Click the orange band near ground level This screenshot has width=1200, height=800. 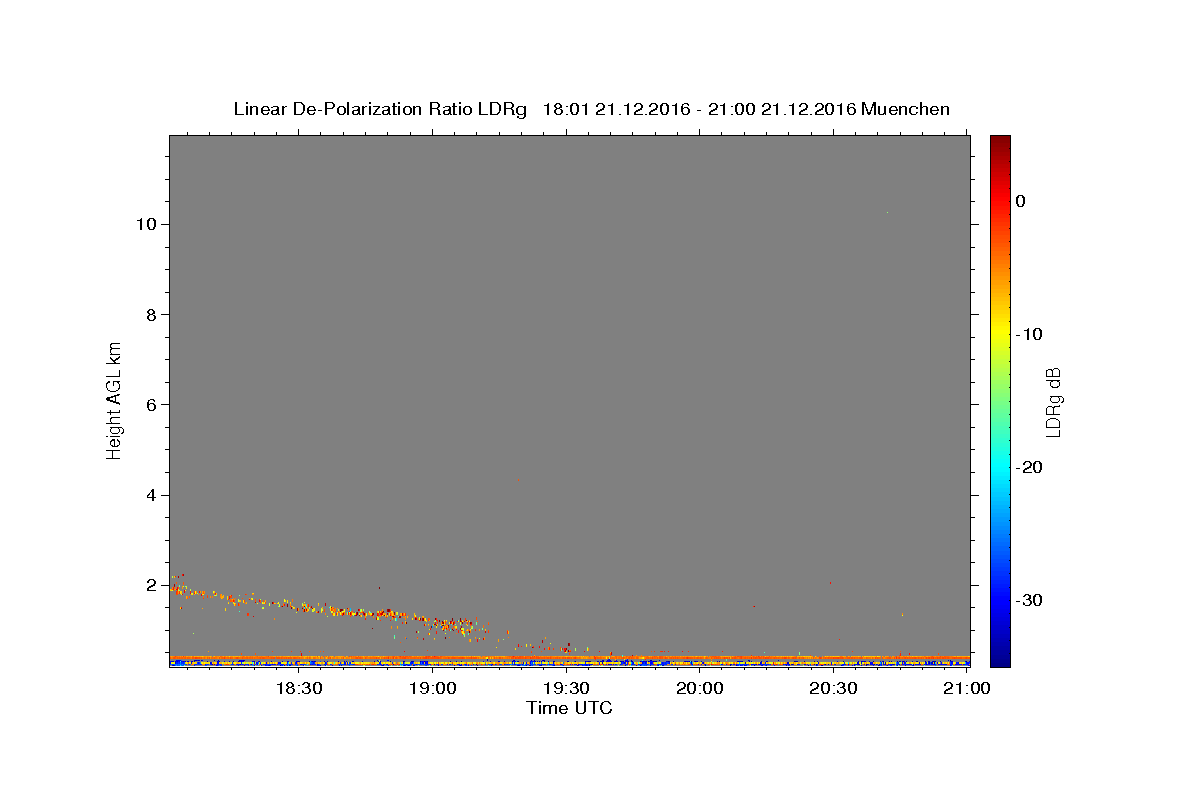coord(569,658)
